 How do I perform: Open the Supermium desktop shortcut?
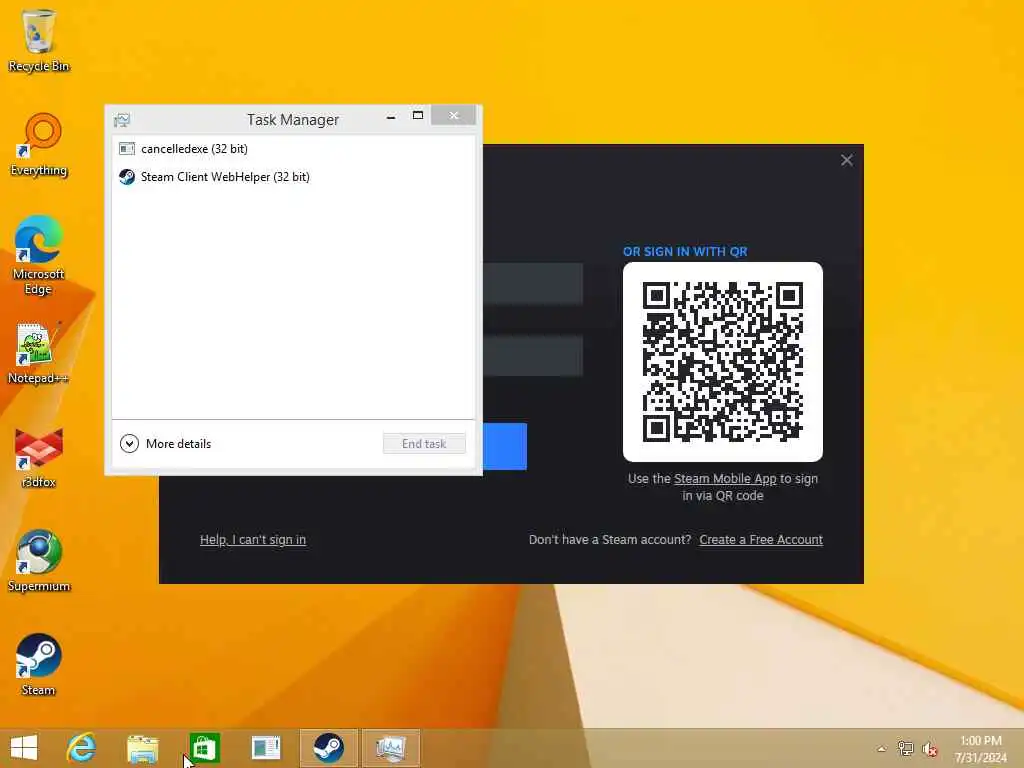[39, 560]
